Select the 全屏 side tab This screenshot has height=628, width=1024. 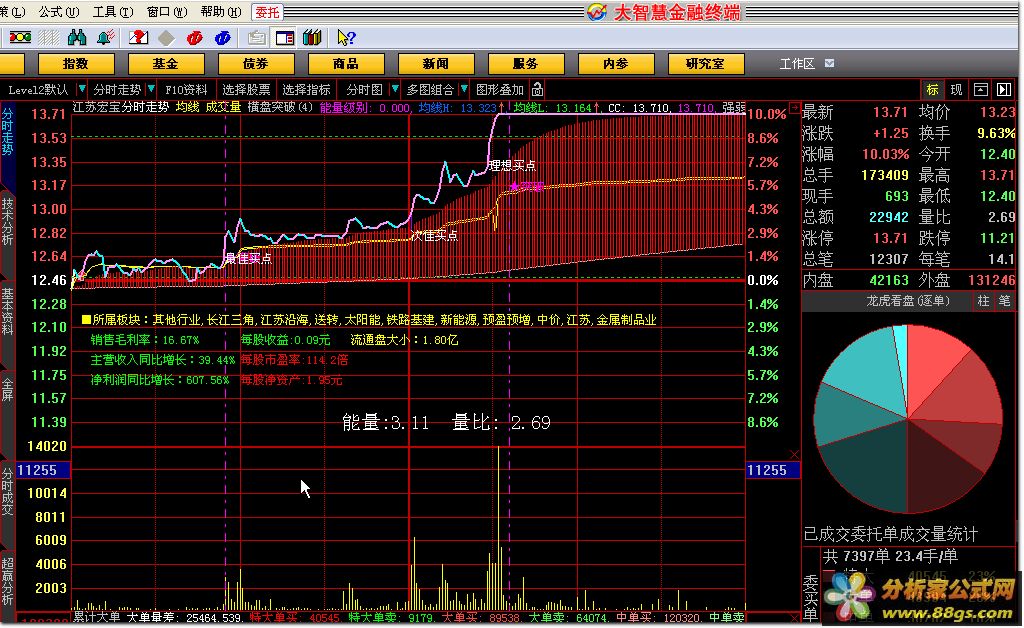pyautogui.click(x=7, y=388)
